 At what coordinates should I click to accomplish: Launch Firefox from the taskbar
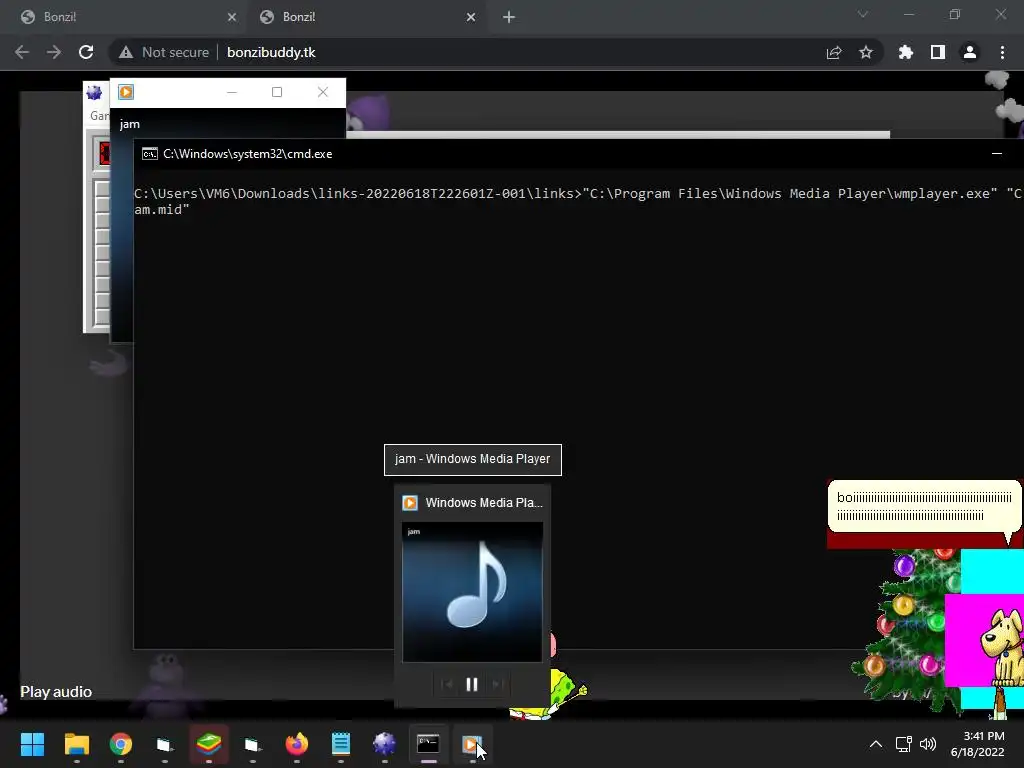pyautogui.click(x=296, y=744)
